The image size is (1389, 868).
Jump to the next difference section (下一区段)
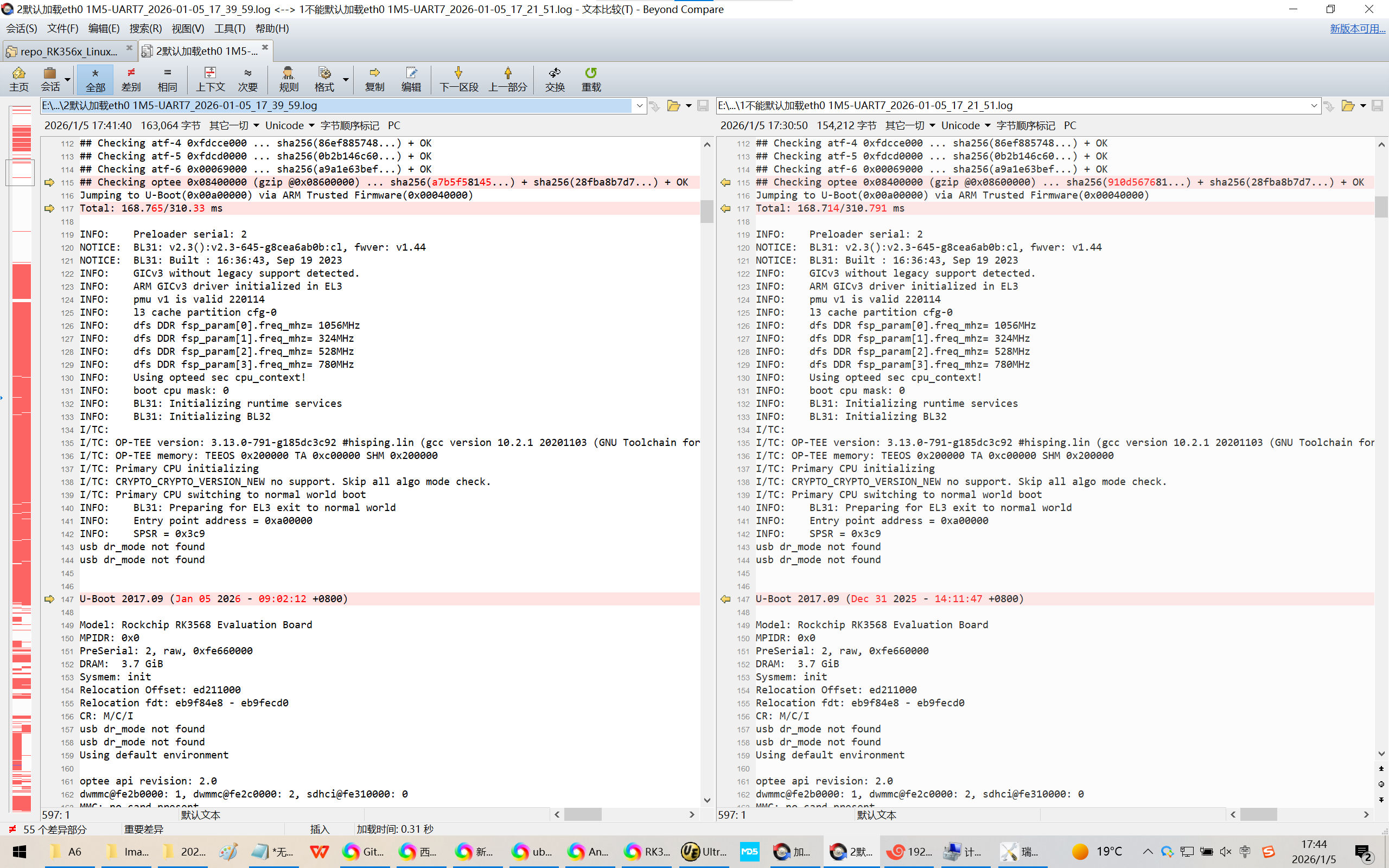[x=458, y=79]
